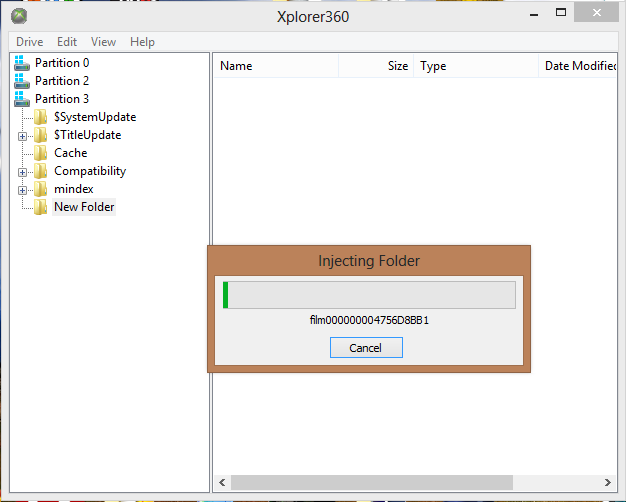The height and width of the screenshot is (502, 626).
Task: Select the Partition 3 drive icon
Action: [x=22, y=99]
